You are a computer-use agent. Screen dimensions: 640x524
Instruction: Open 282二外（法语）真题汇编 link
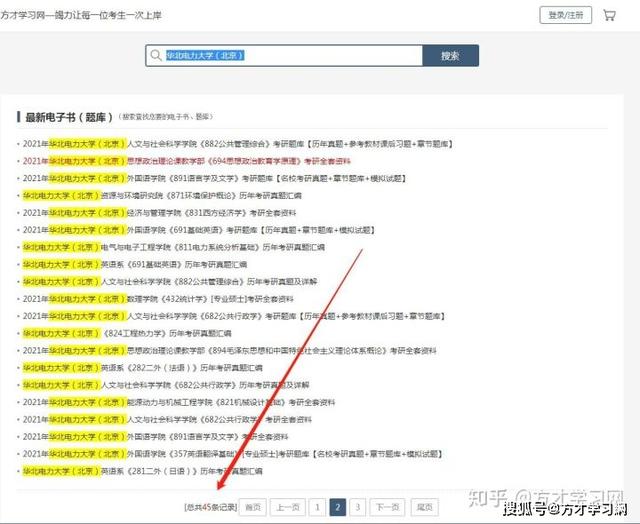pos(142,368)
